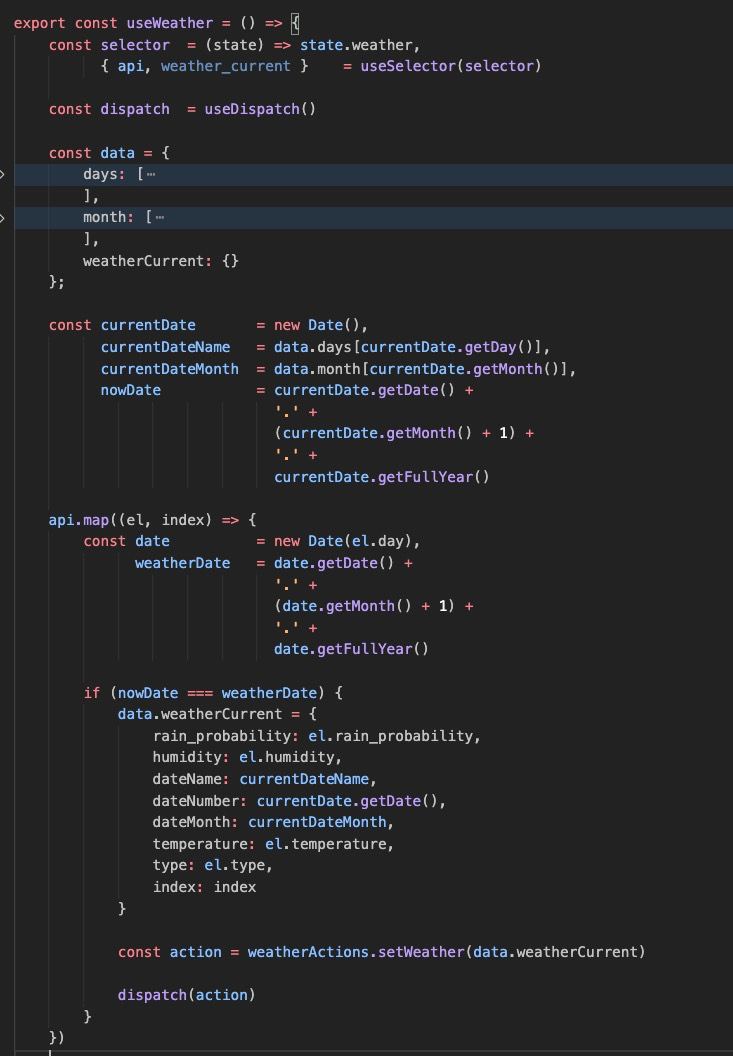Click 'weather_current' in the destructuring
This screenshot has height=1056, width=733.
(225, 66)
